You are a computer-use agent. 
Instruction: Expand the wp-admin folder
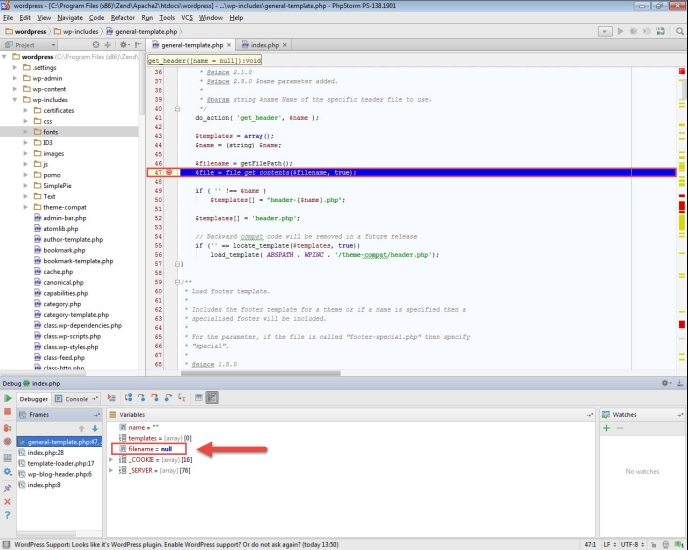click(16, 78)
